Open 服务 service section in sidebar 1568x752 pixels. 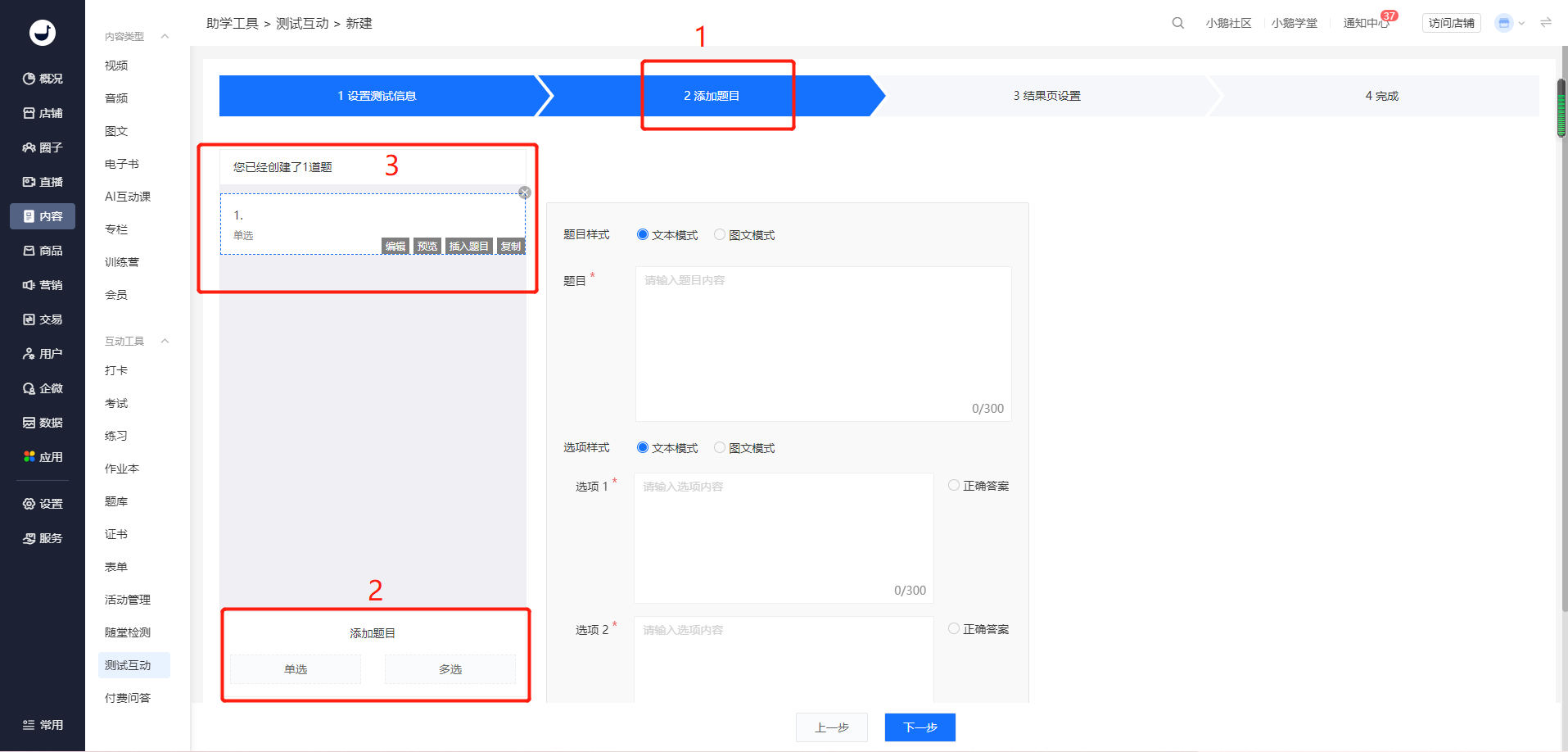pyautogui.click(x=43, y=538)
